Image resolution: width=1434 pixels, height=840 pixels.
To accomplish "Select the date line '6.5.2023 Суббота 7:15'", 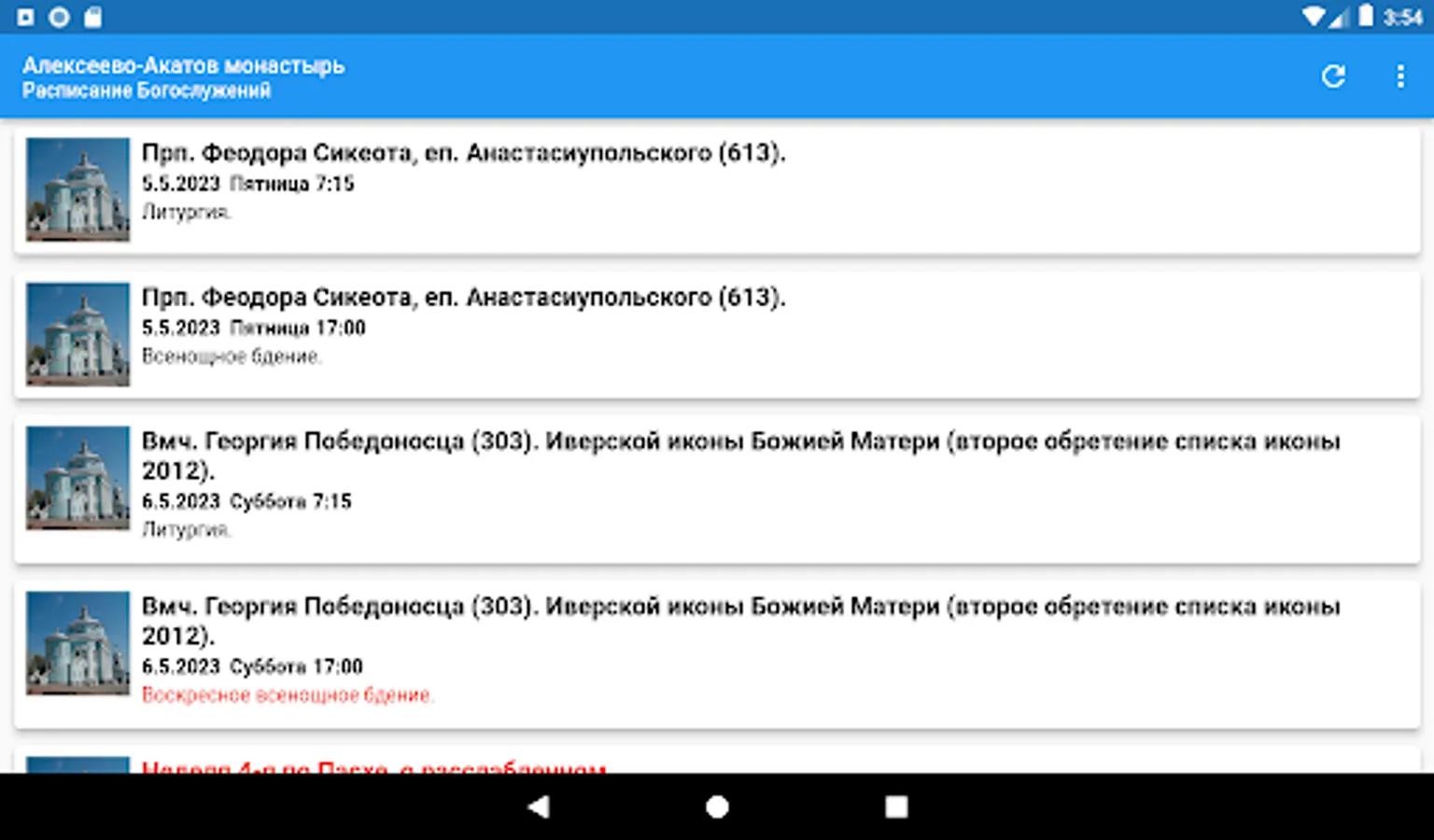I will pyautogui.click(x=246, y=502).
